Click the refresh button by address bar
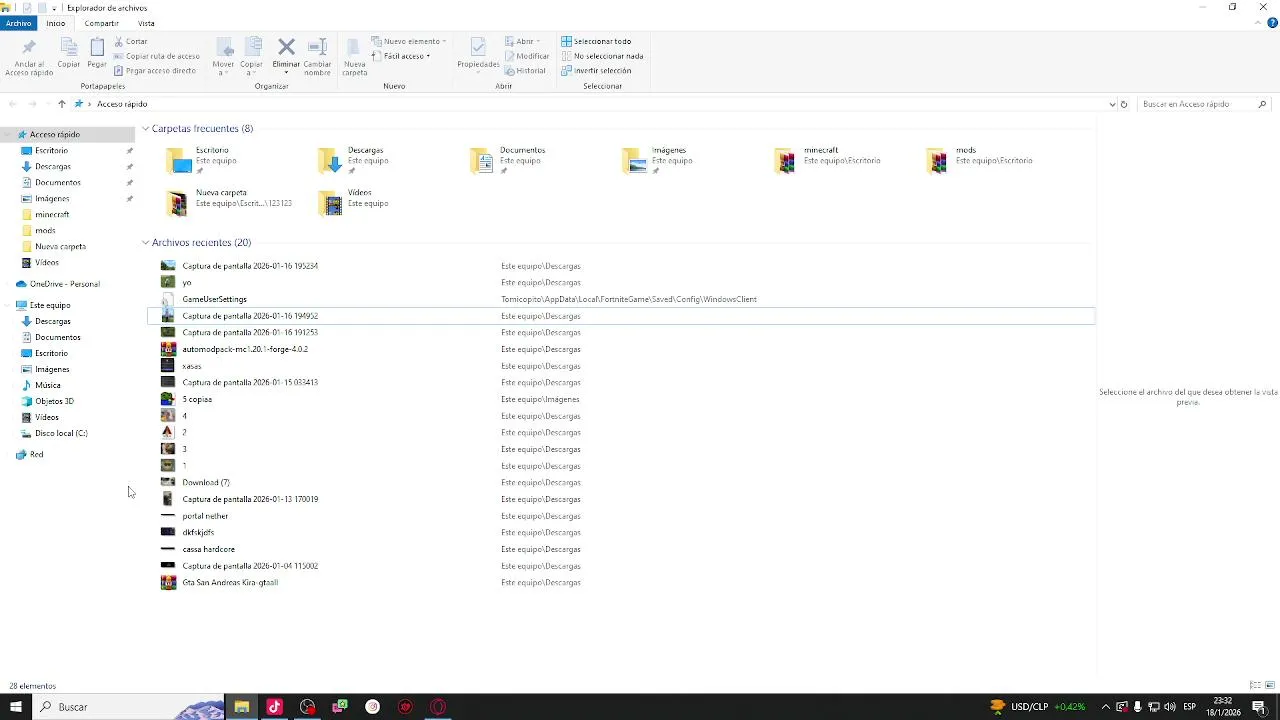1280x720 pixels. pos(1124,104)
